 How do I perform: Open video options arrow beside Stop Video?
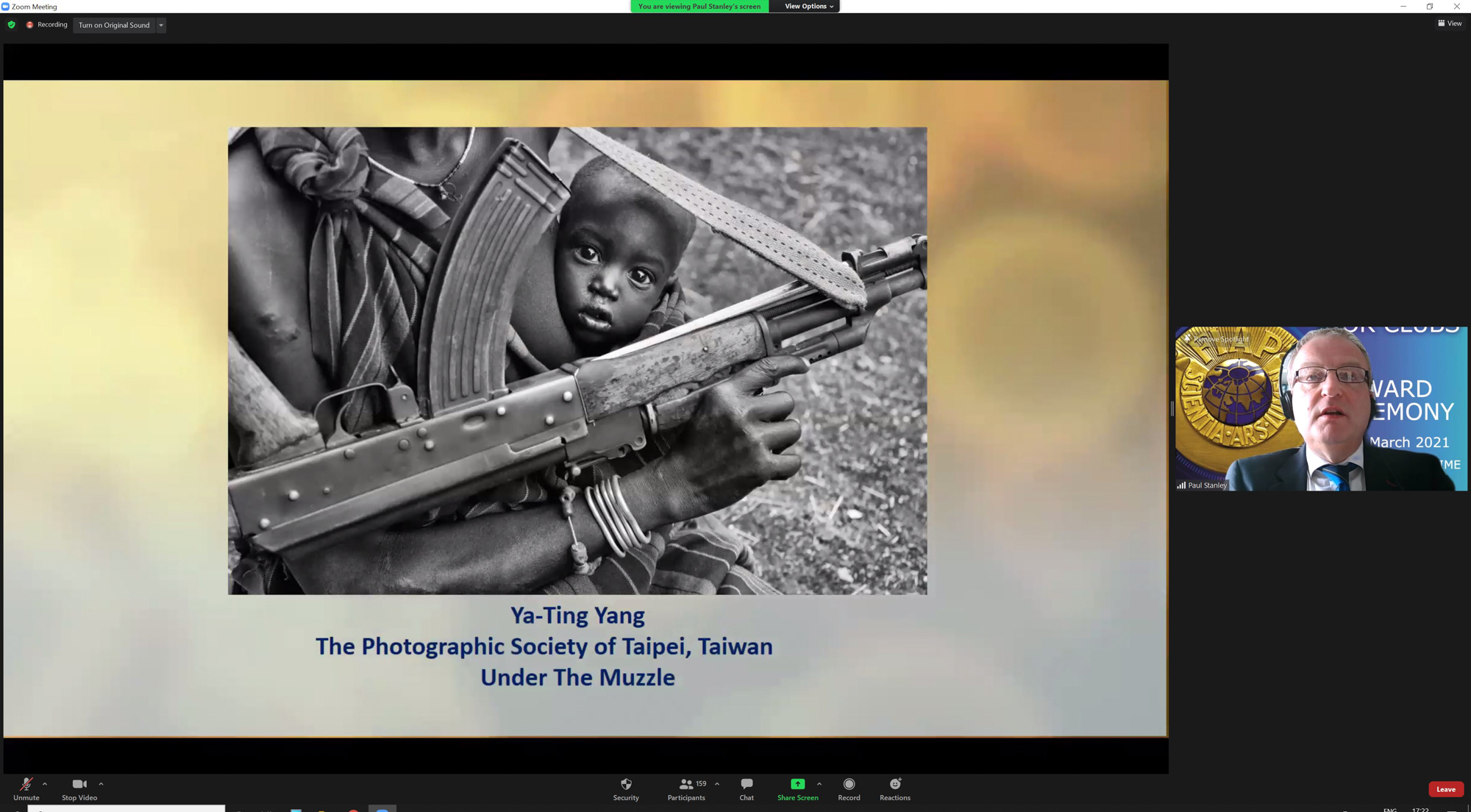101,784
